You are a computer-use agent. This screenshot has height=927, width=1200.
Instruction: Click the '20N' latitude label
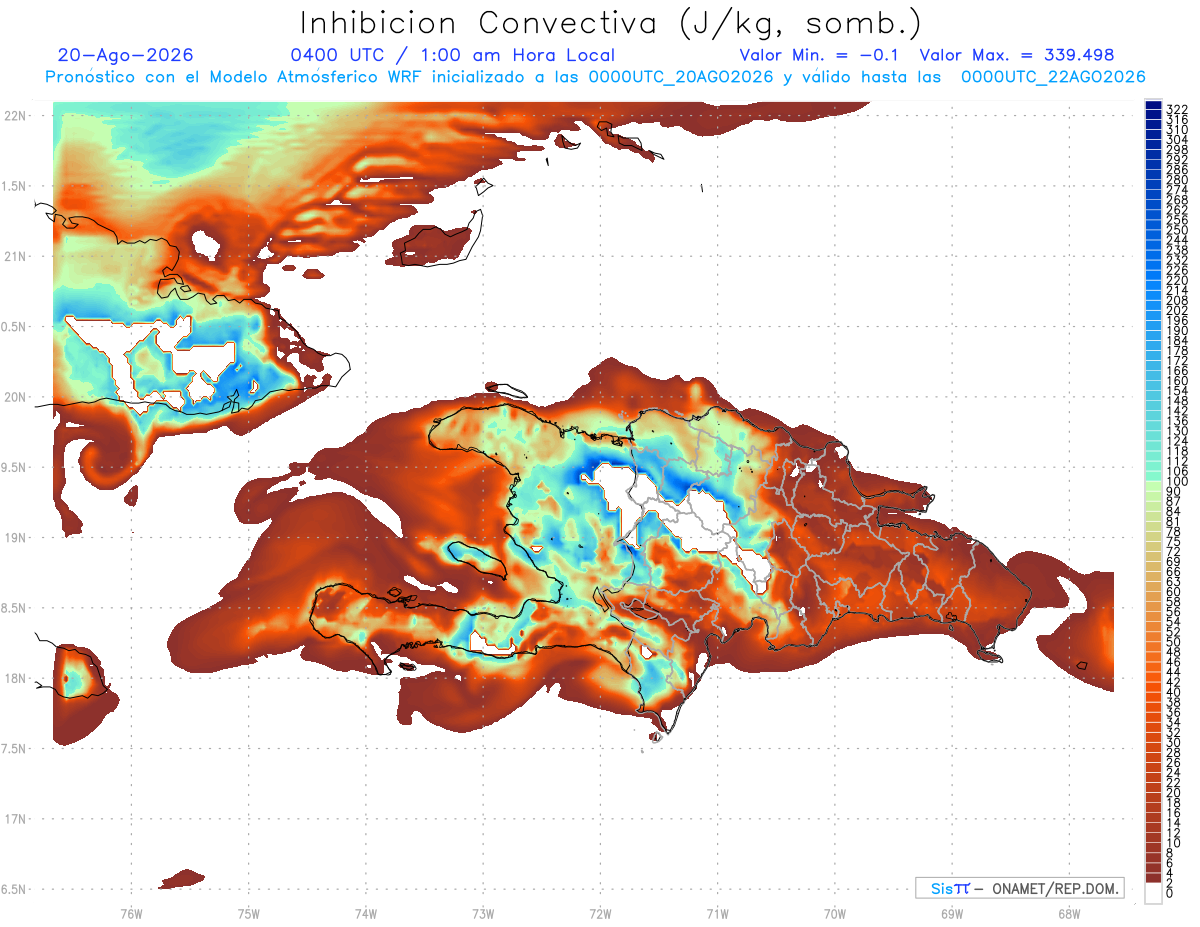[15, 397]
